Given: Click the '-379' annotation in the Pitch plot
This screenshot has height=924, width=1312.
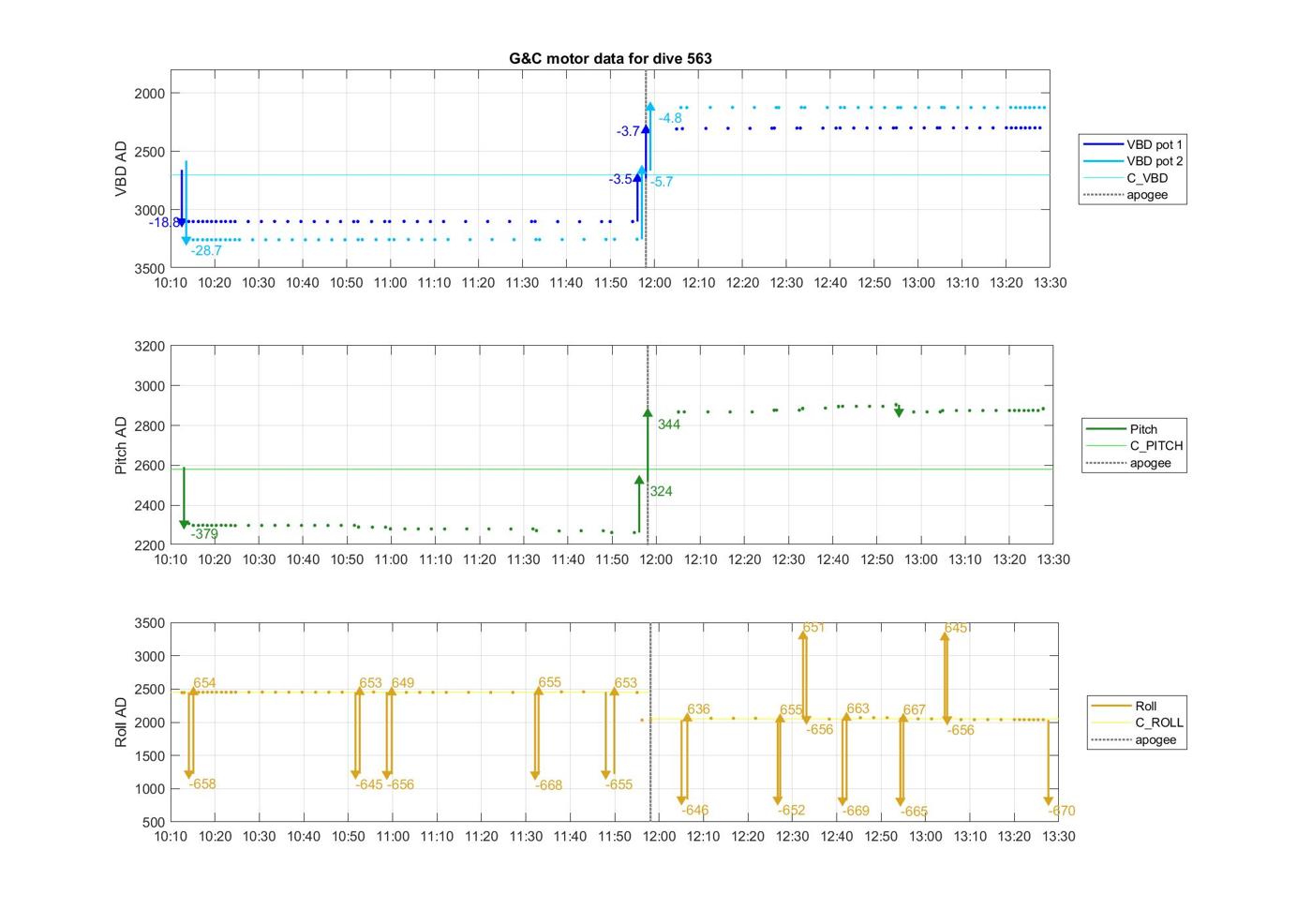Looking at the screenshot, I should (204, 534).
